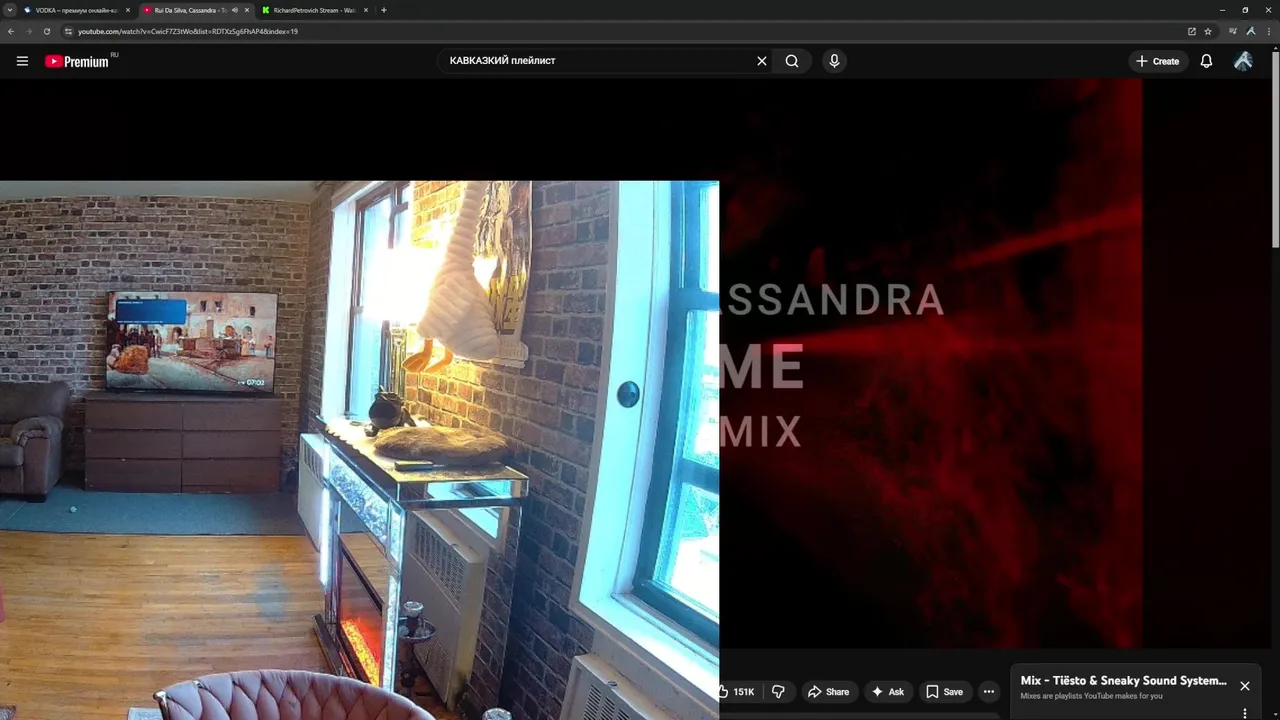The width and height of the screenshot is (1280, 720).
Task: Dislike the video with thumbs down
Action: click(778, 692)
